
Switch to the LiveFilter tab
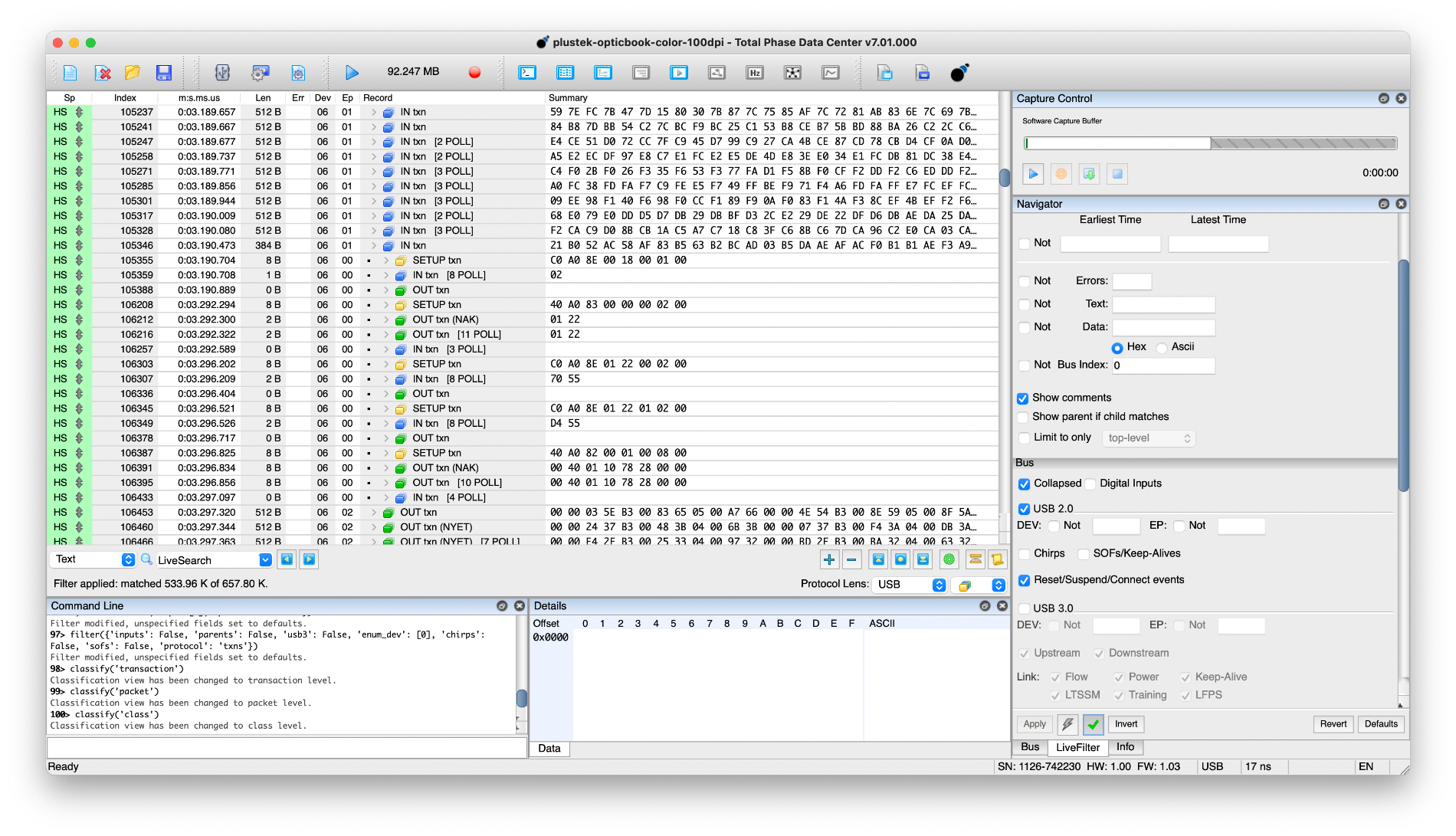pyautogui.click(x=1077, y=747)
